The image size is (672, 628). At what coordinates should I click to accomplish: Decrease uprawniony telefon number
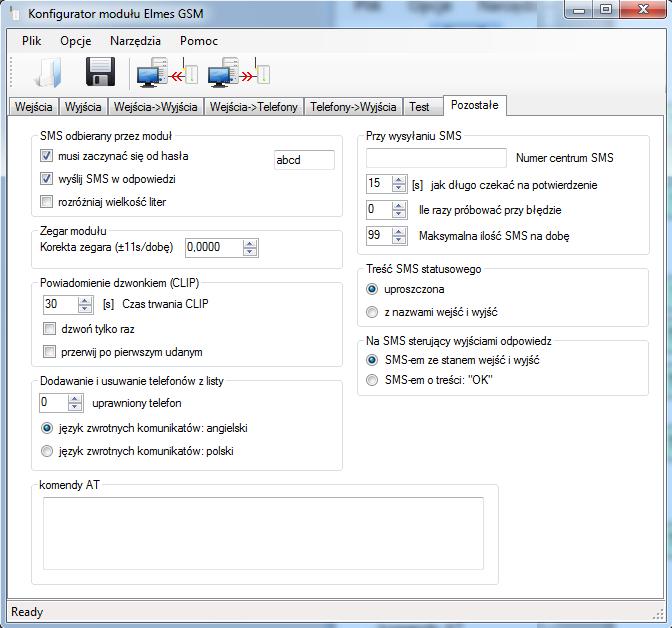coord(75,407)
